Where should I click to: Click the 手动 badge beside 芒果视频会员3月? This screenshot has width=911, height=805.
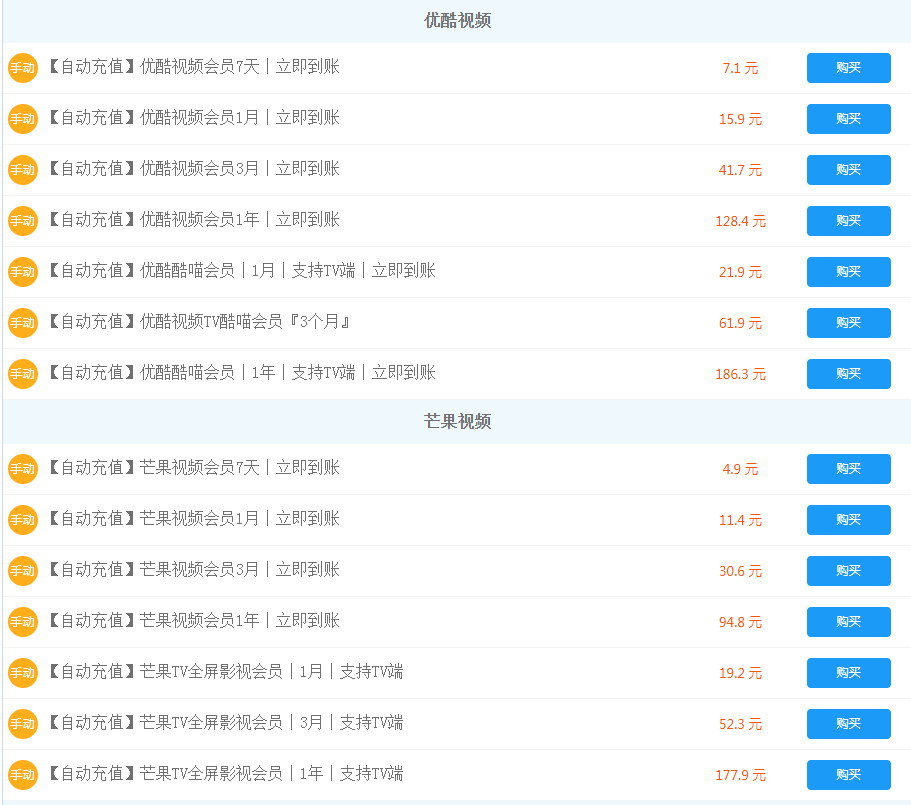[23, 571]
